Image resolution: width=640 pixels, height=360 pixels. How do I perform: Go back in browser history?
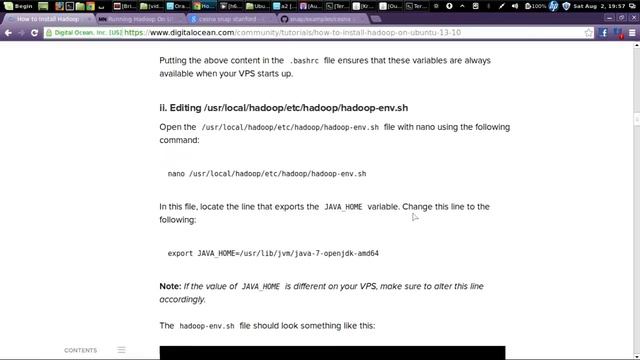pyautogui.click(x=9, y=33)
